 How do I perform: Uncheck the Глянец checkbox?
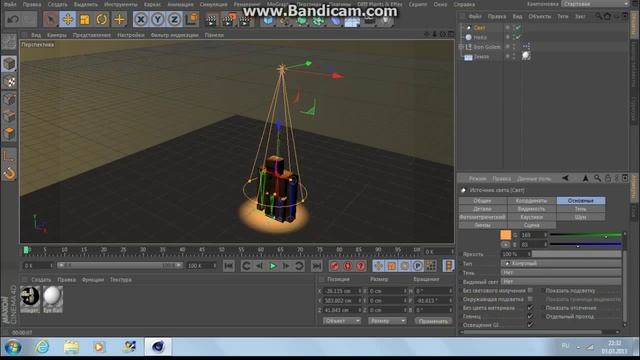pos(530,316)
